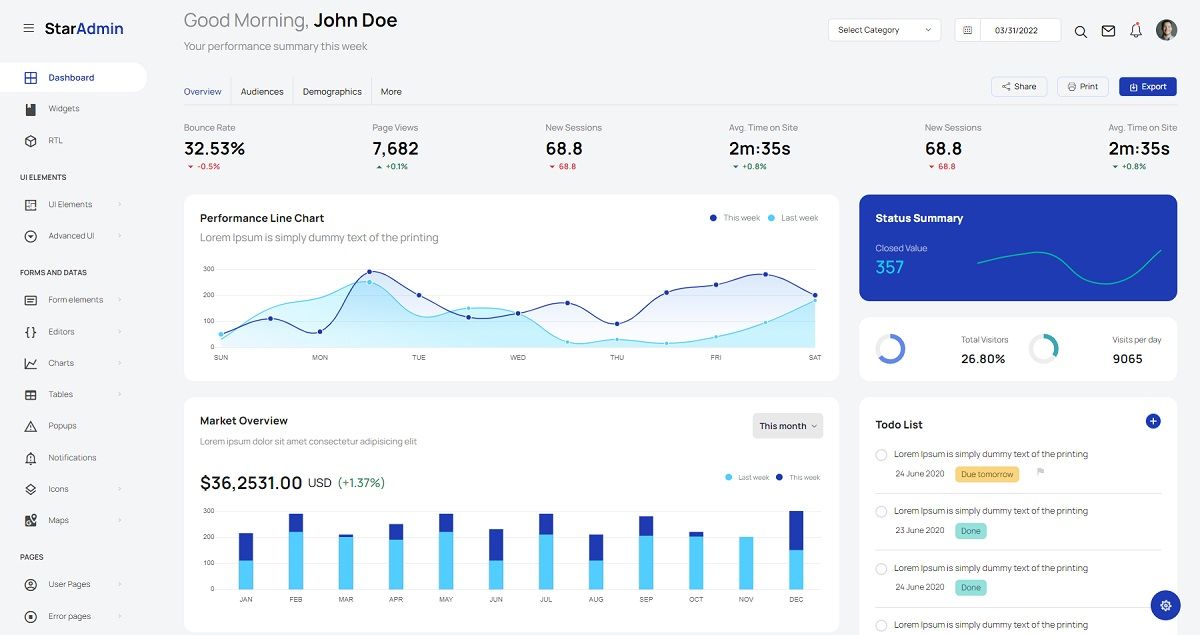Check the Due tomorrow todo item

click(881, 454)
